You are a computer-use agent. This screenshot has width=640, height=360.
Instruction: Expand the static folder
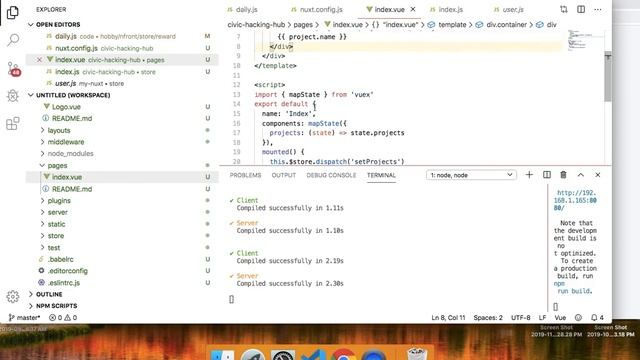point(56,224)
